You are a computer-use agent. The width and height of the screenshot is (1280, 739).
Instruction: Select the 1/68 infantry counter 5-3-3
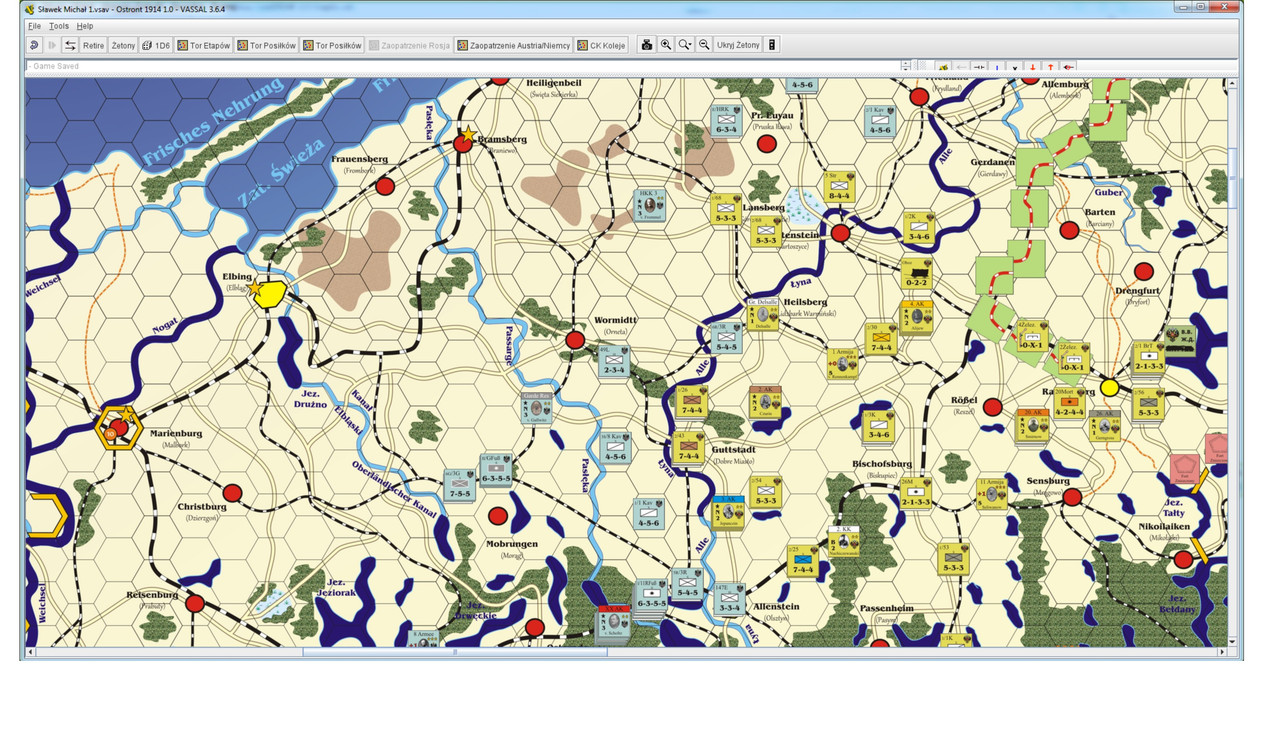[x=726, y=207]
